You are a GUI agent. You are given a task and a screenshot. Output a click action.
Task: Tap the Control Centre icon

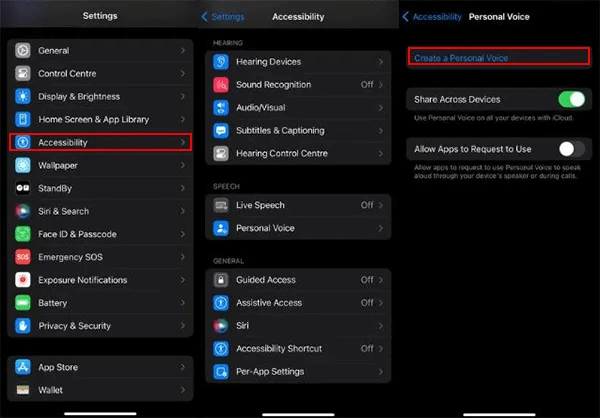[23, 74]
